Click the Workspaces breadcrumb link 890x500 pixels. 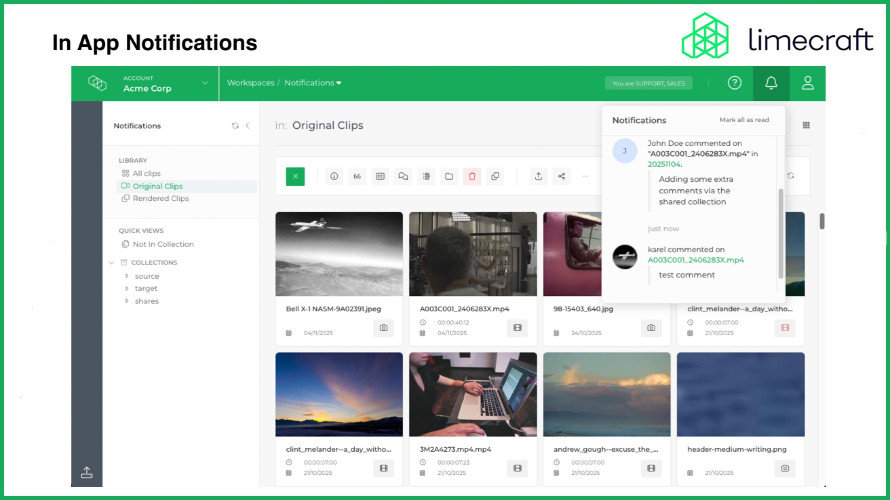(x=250, y=83)
